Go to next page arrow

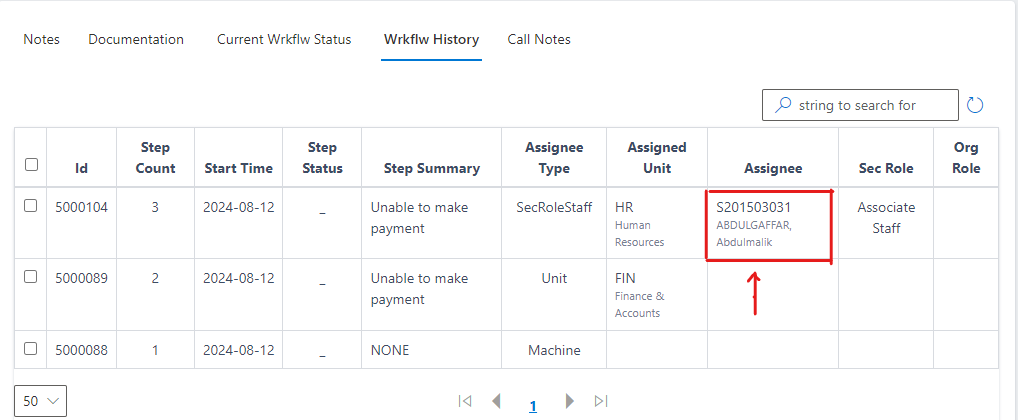pos(570,401)
